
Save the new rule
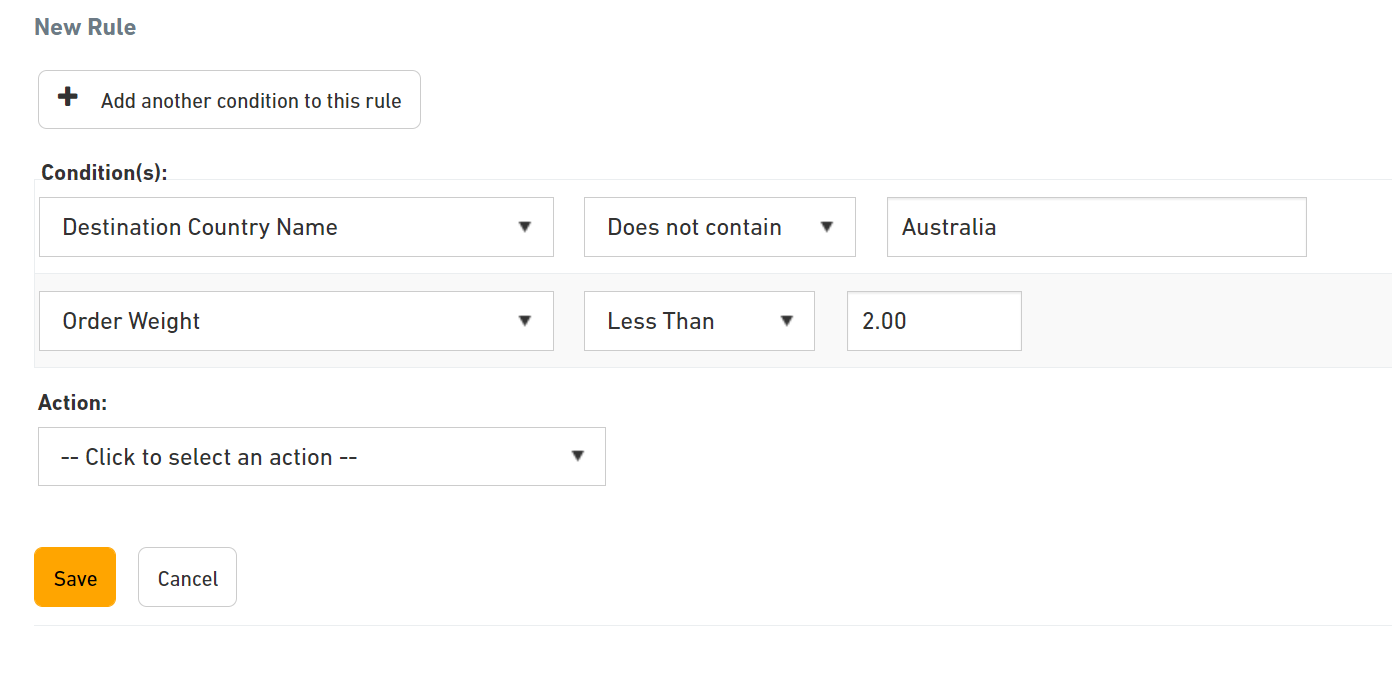pos(75,578)
